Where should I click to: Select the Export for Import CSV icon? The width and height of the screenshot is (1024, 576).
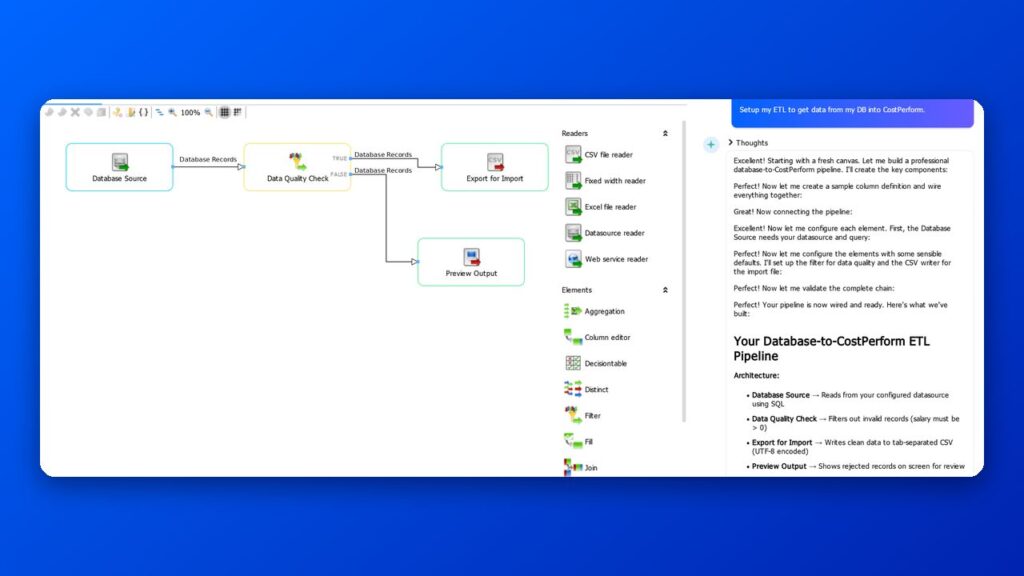coord(495,162)
